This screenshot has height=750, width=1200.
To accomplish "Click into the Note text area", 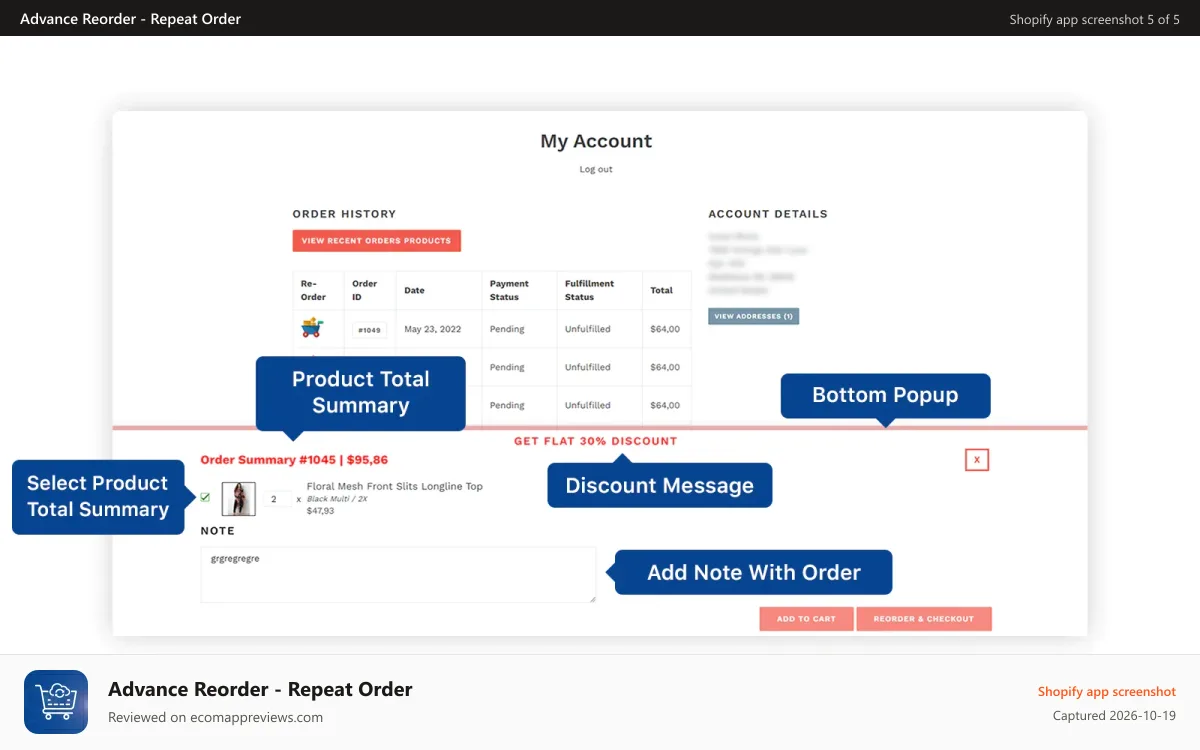I will tap(398, 575).
